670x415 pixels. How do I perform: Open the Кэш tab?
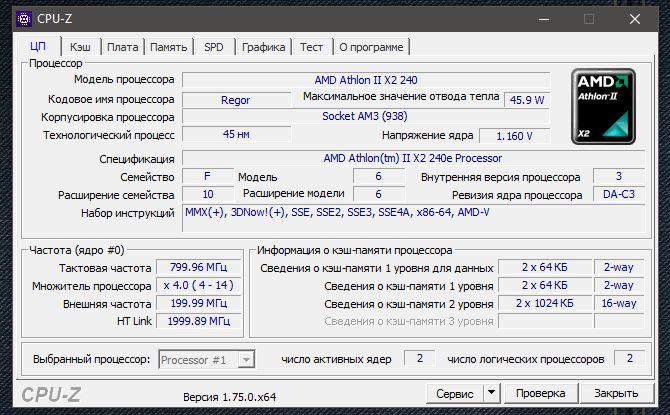[80, 47]
